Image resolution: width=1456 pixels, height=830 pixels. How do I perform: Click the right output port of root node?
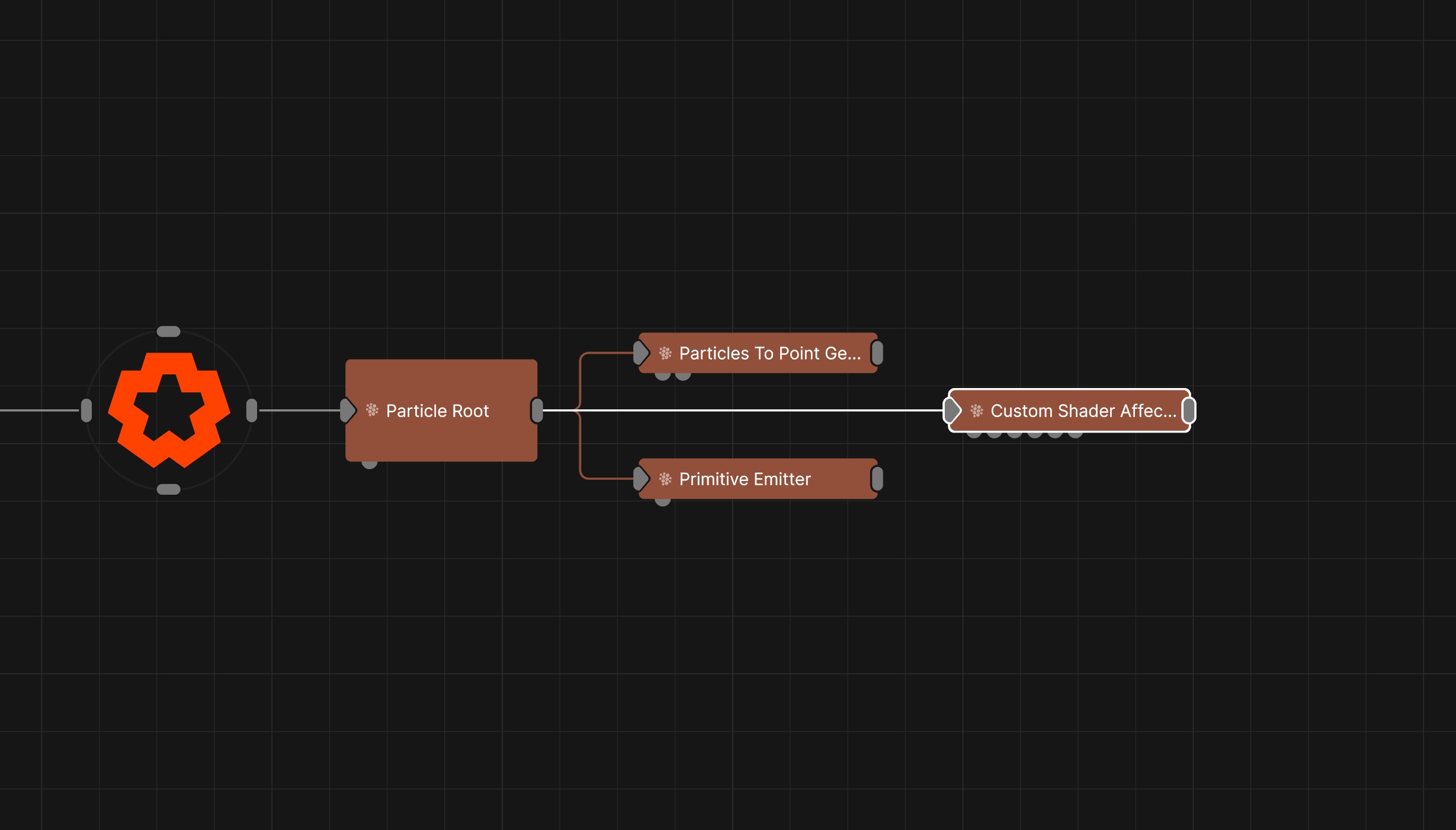click(252, 411)
